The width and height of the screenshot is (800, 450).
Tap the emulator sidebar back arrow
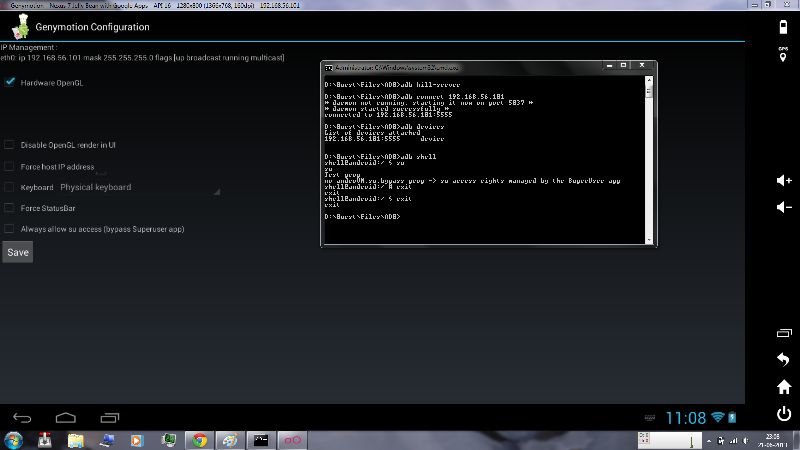(x=784, y=359)
